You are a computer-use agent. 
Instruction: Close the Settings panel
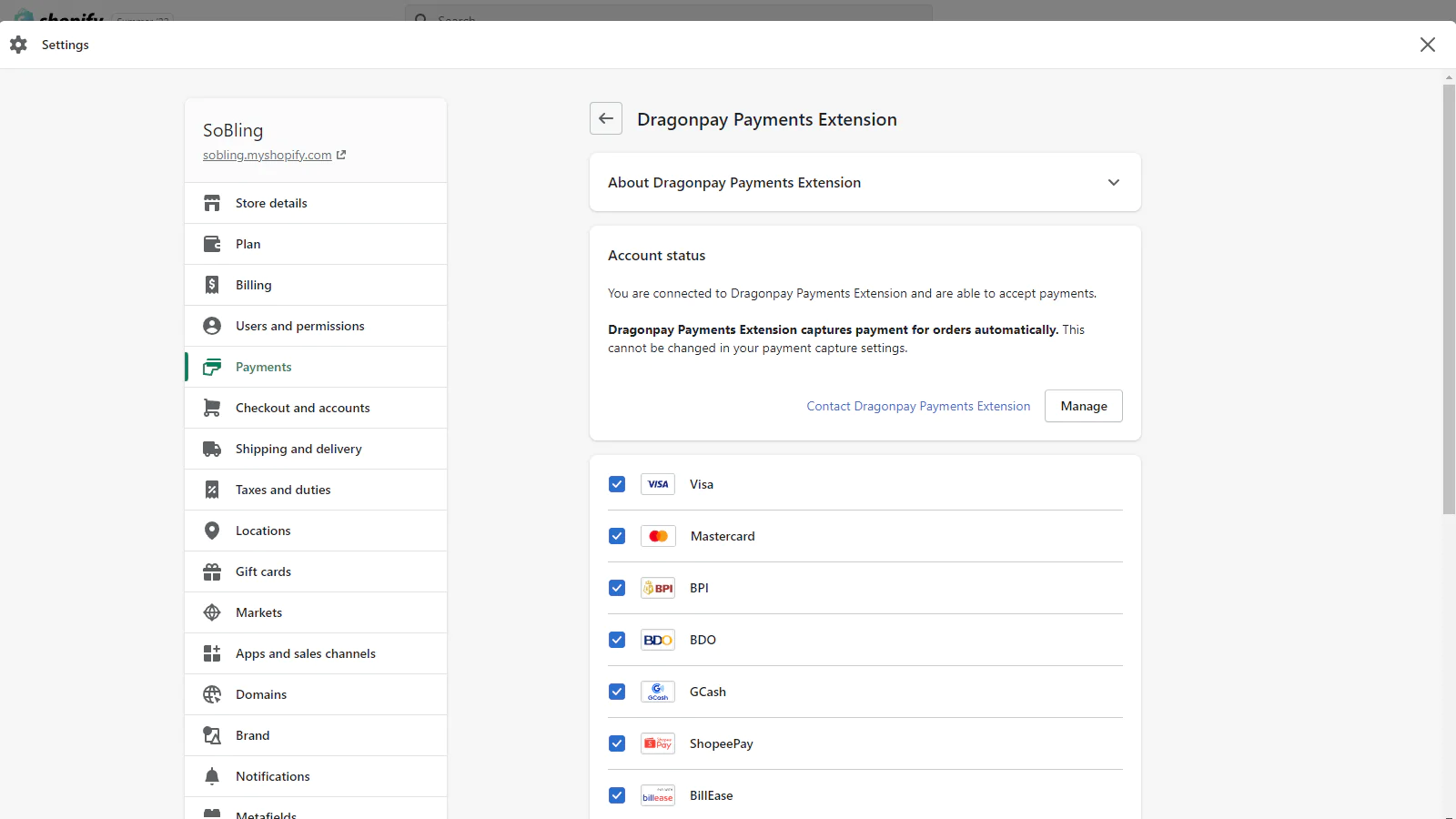(1428, 45)
